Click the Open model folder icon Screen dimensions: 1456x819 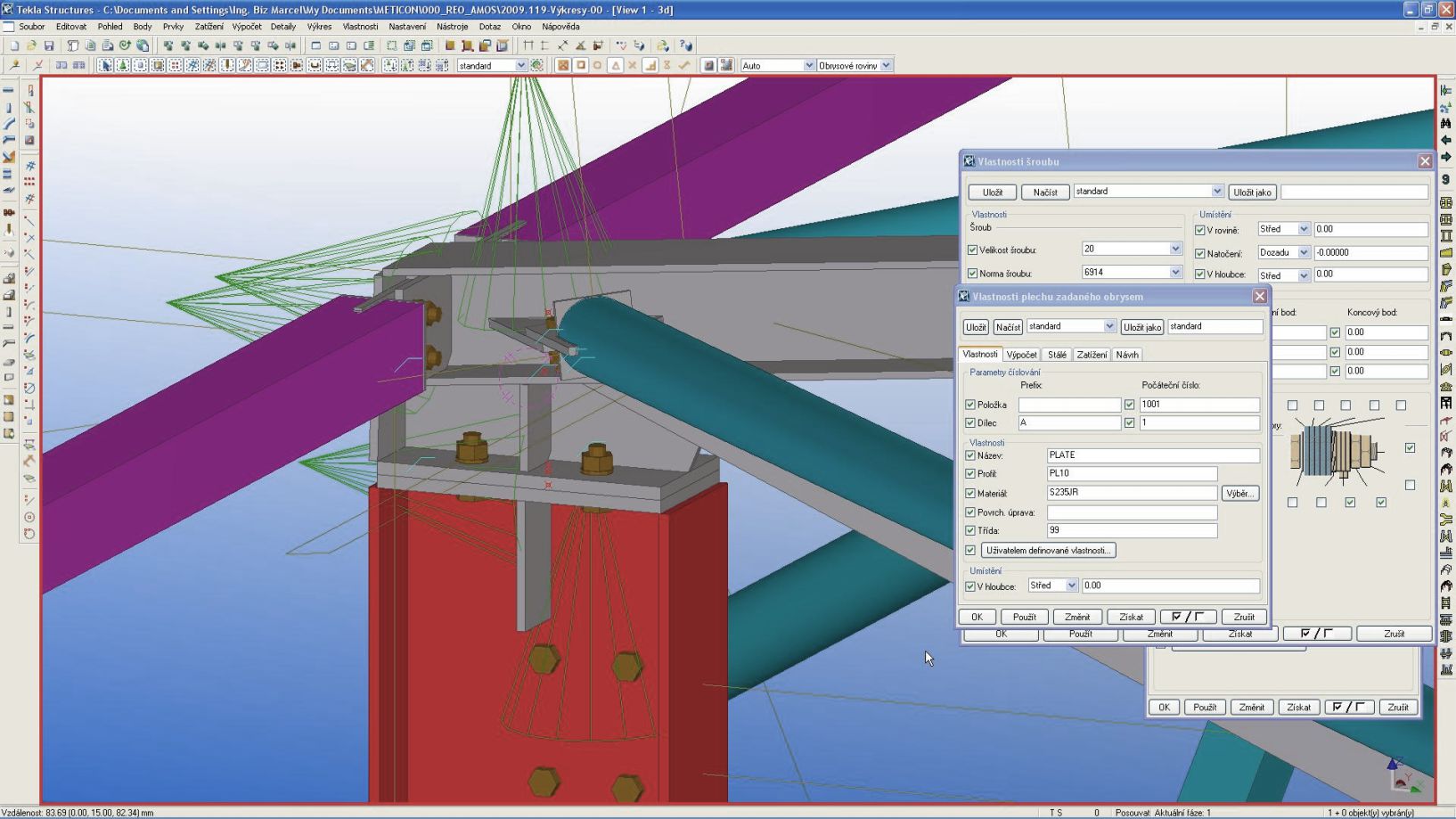coord(31,45)
